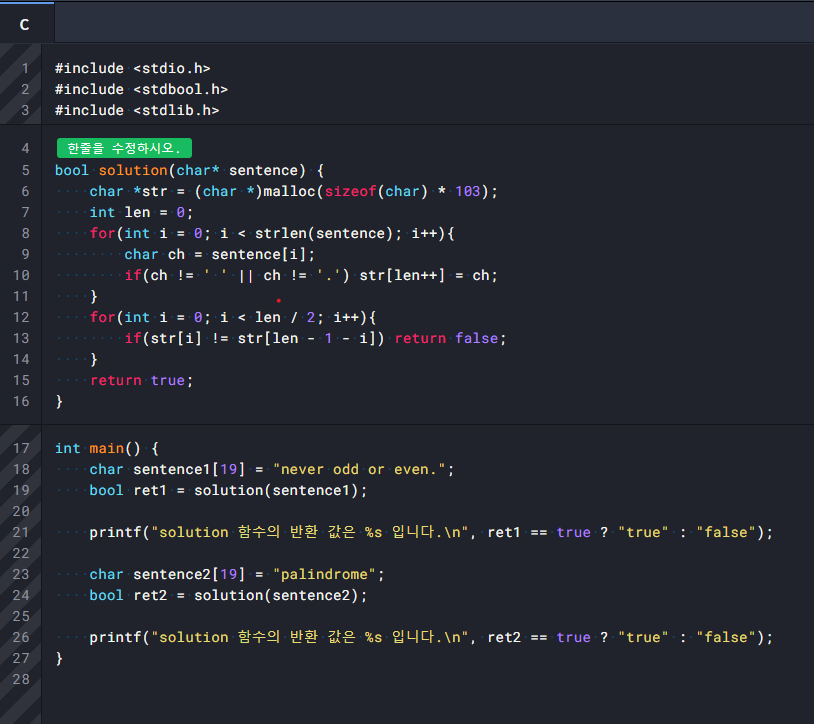Click the 'len / 2' for loop line

[x=233, y=317]
